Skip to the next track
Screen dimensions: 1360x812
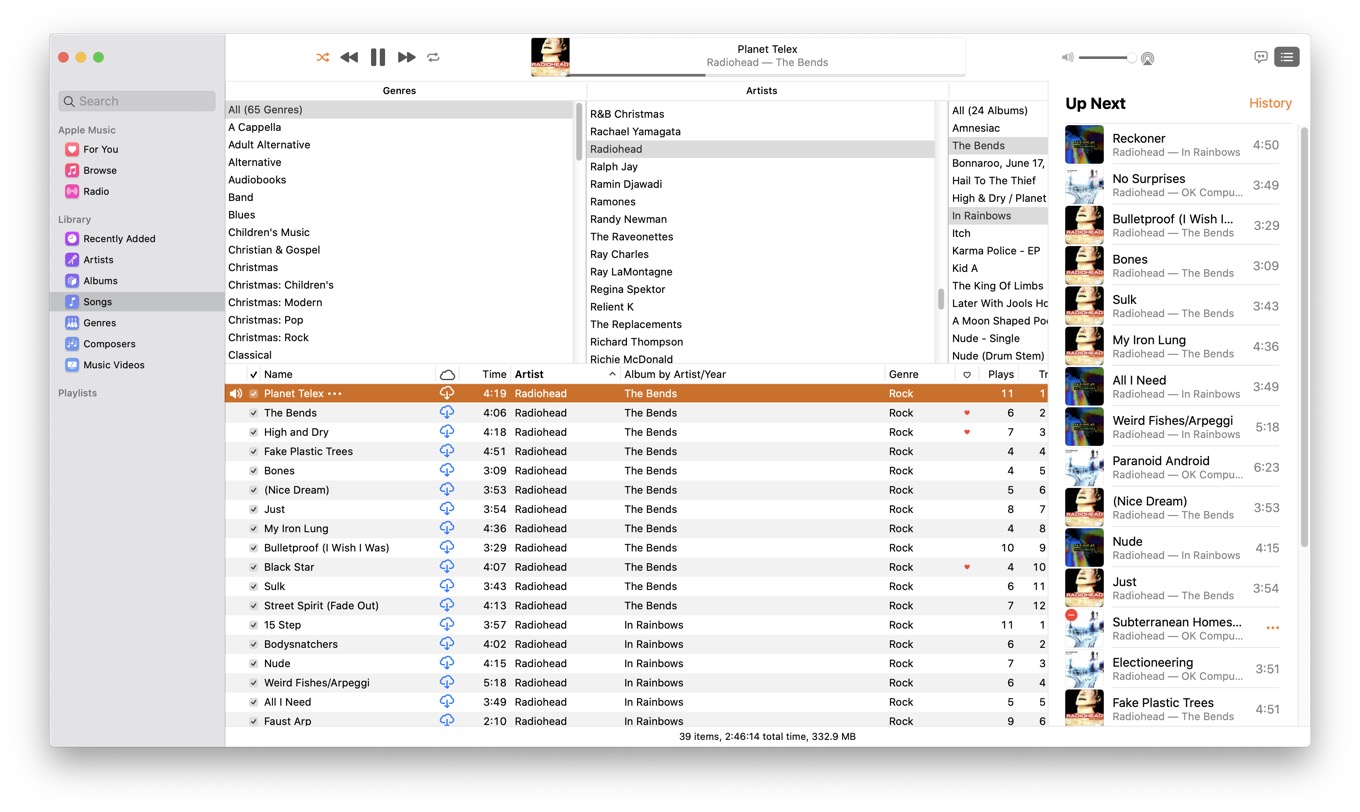(x=406, y=58)
